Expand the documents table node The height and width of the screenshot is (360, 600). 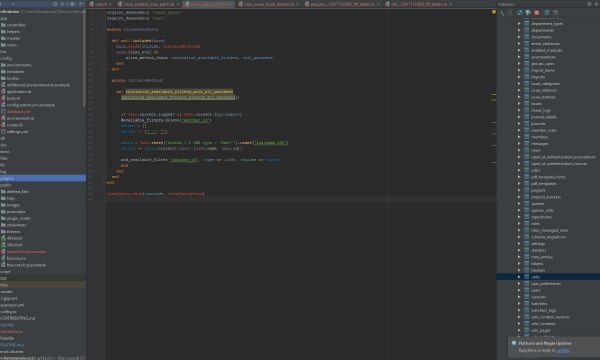(519, 37)
